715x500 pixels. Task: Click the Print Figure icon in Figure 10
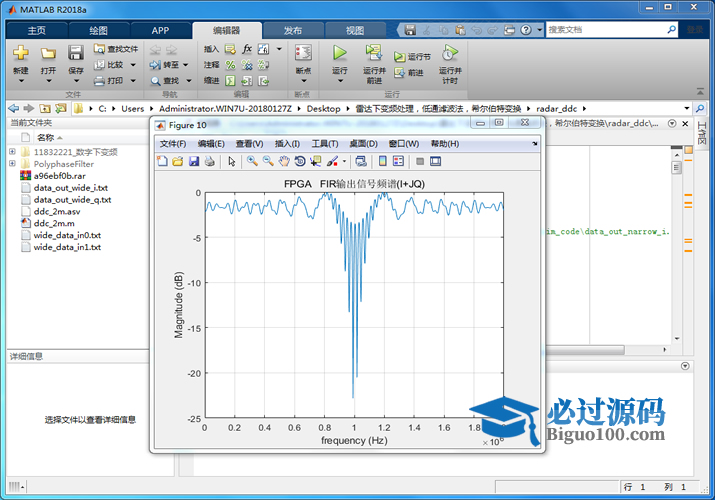[x=209, y=161]
